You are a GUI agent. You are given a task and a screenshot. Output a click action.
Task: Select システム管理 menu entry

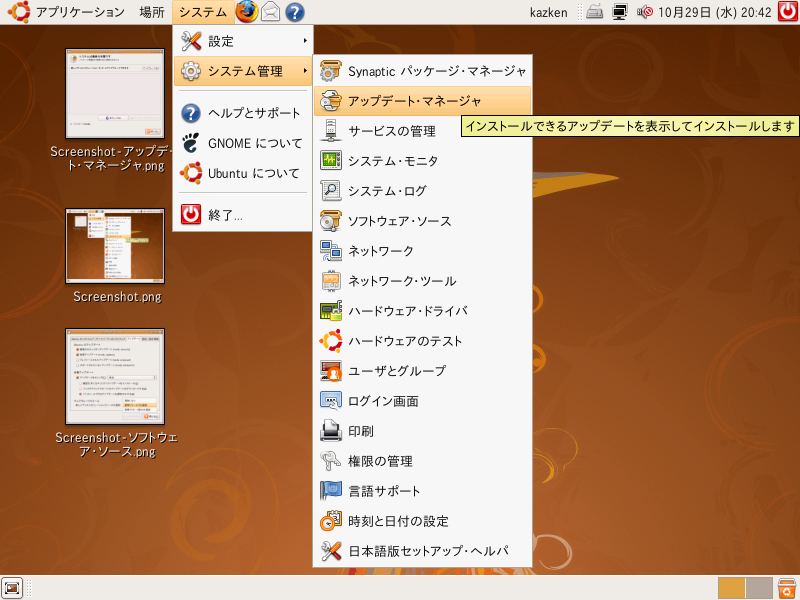pyautogui.click(x=243, y=71)
